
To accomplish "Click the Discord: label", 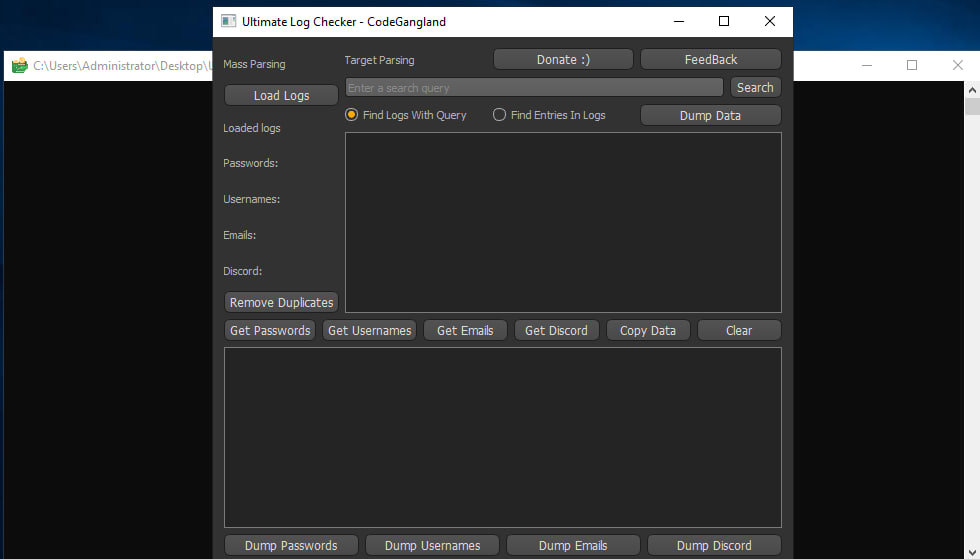I will (x=242, y=271).
